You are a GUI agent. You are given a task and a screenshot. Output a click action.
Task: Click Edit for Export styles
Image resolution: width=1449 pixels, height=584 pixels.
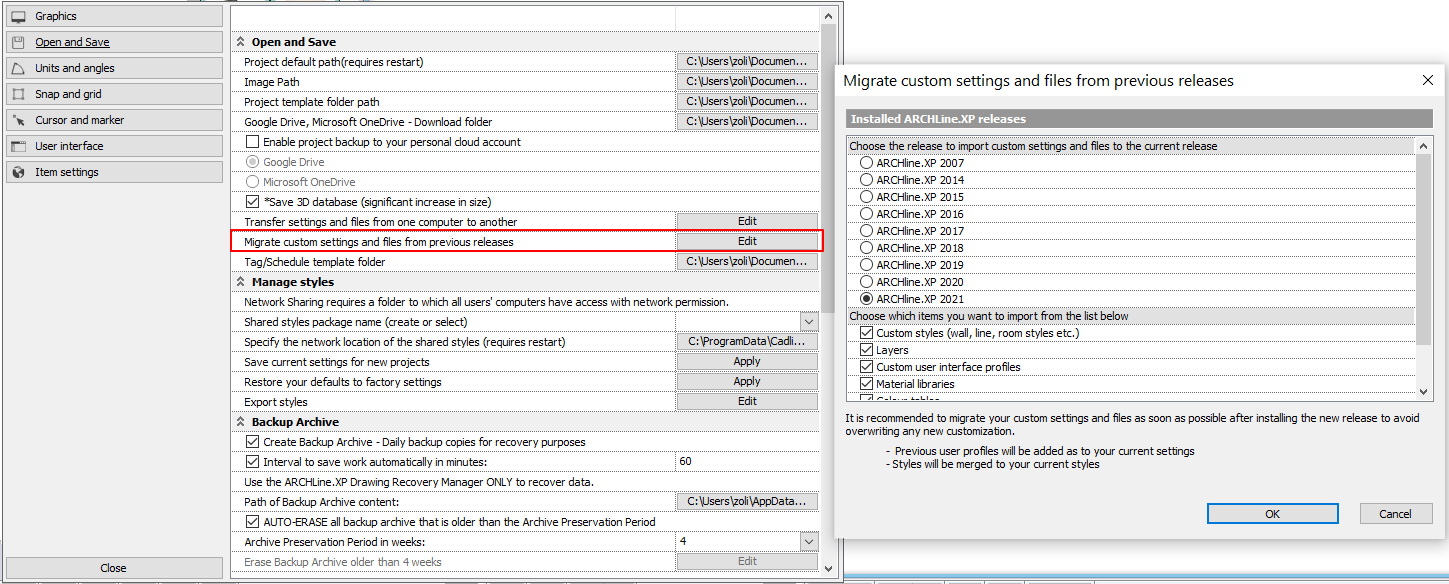(x=747, y=402)
